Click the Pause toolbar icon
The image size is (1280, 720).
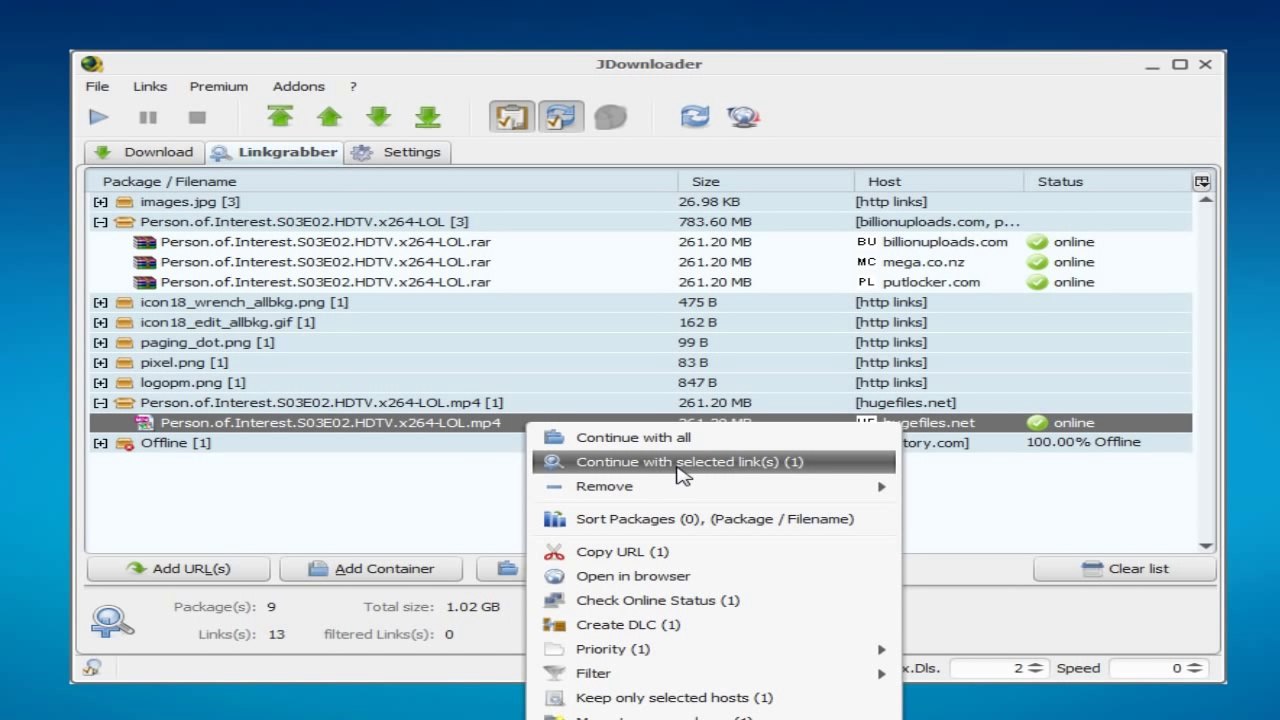(x=148, y=117)
